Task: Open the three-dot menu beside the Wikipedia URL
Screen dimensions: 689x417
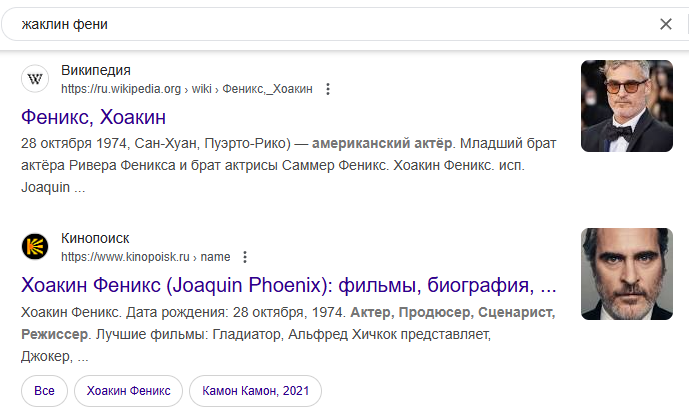Action: (x=328, y=89)
